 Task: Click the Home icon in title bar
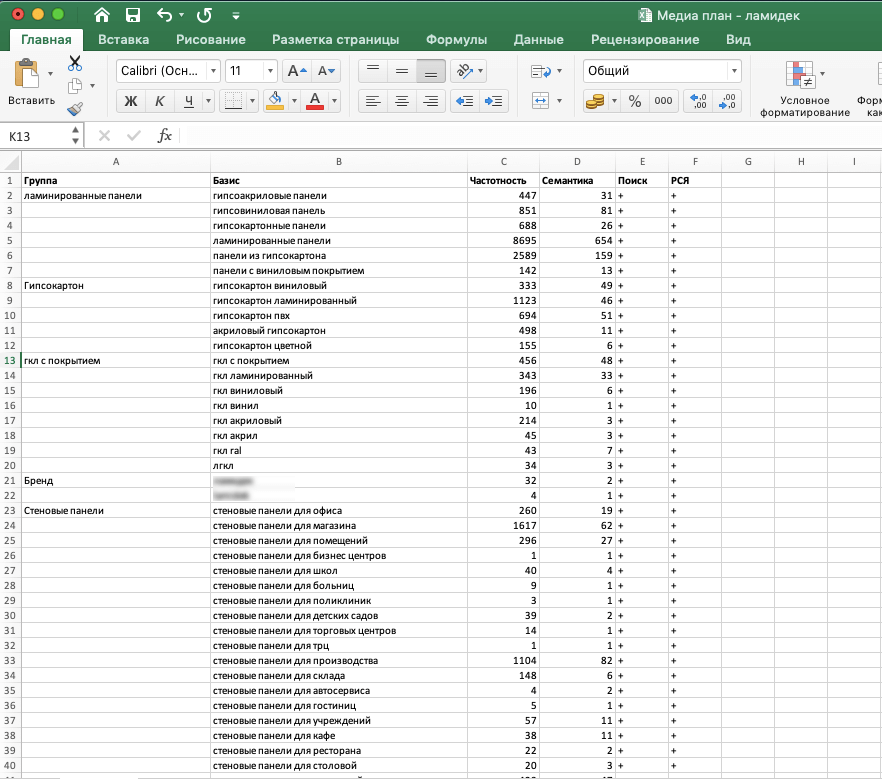(x=102, y=15)
